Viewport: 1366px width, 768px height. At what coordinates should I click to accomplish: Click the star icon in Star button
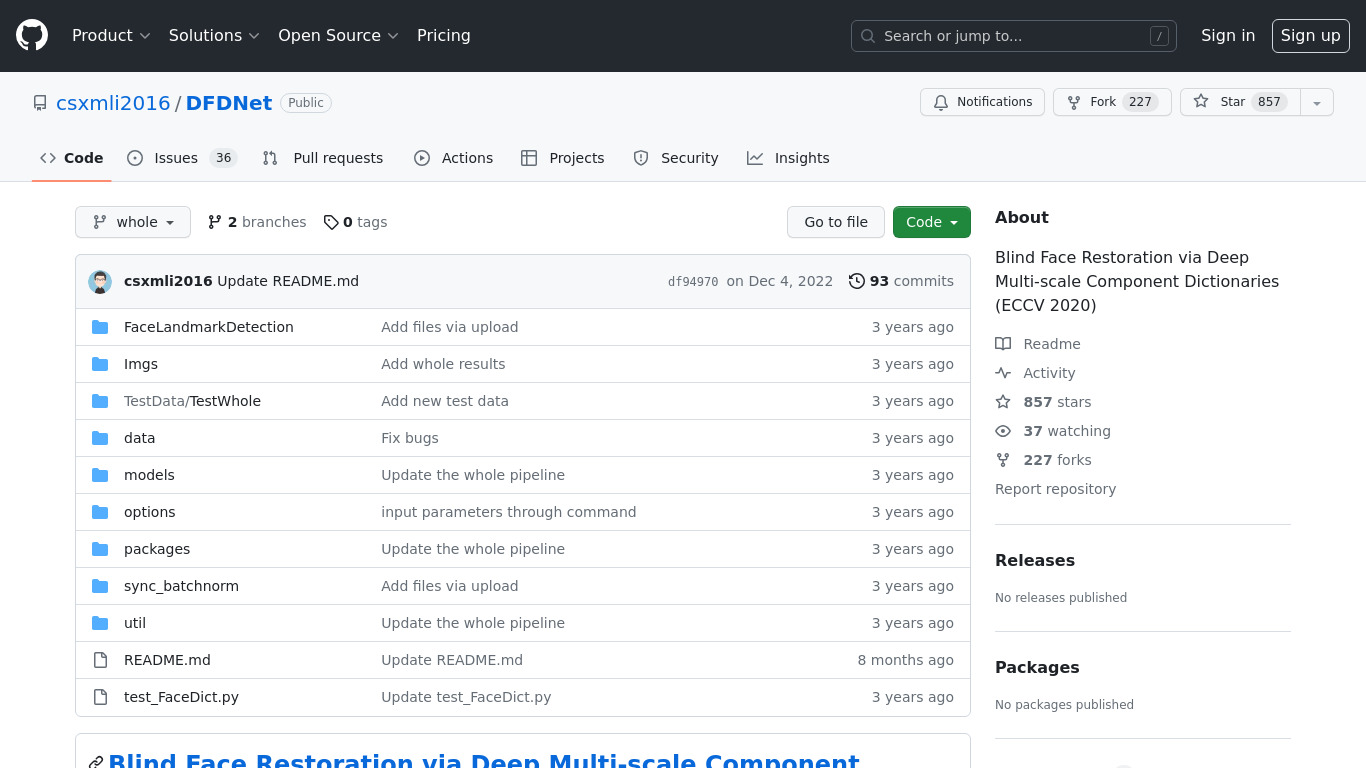pos(1201,102)
